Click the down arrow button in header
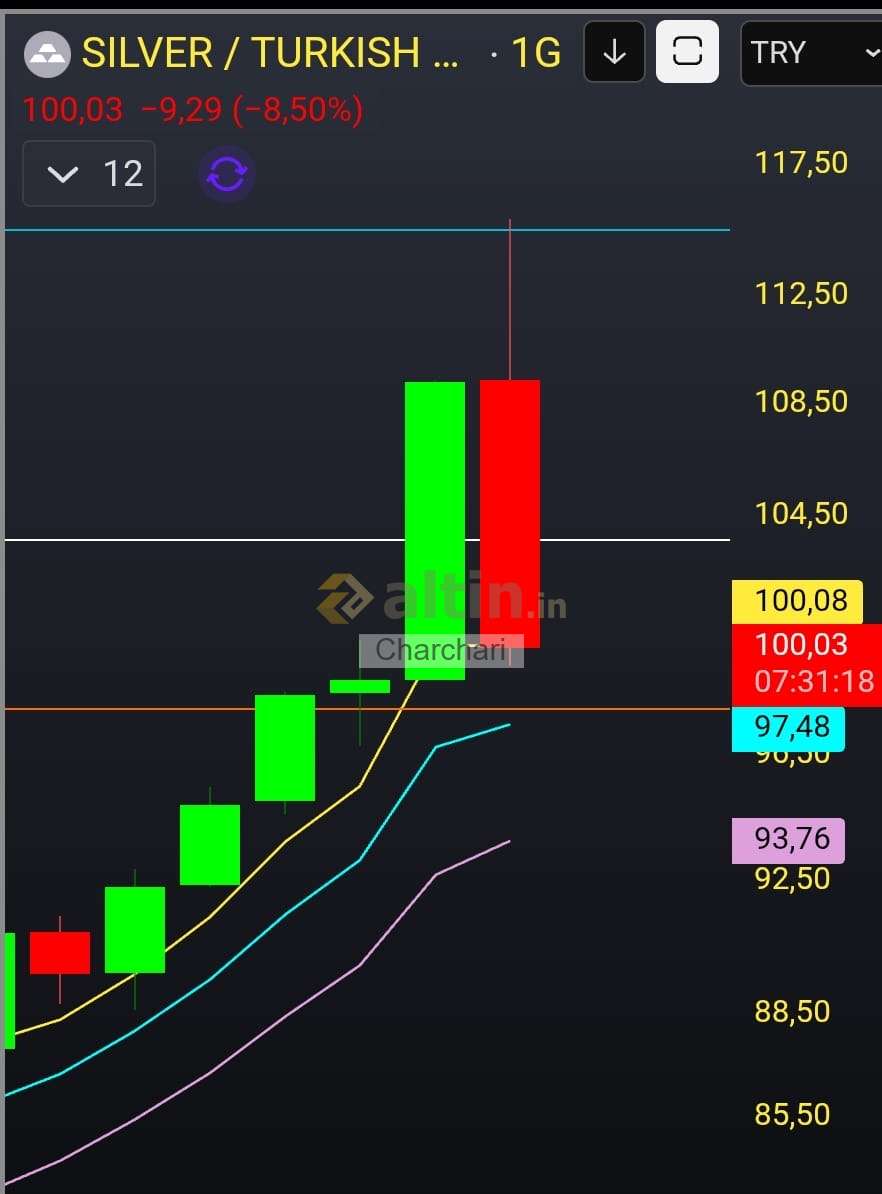Image resolution: width=882 pixels, height=1194 pixels. coord(614,52)
